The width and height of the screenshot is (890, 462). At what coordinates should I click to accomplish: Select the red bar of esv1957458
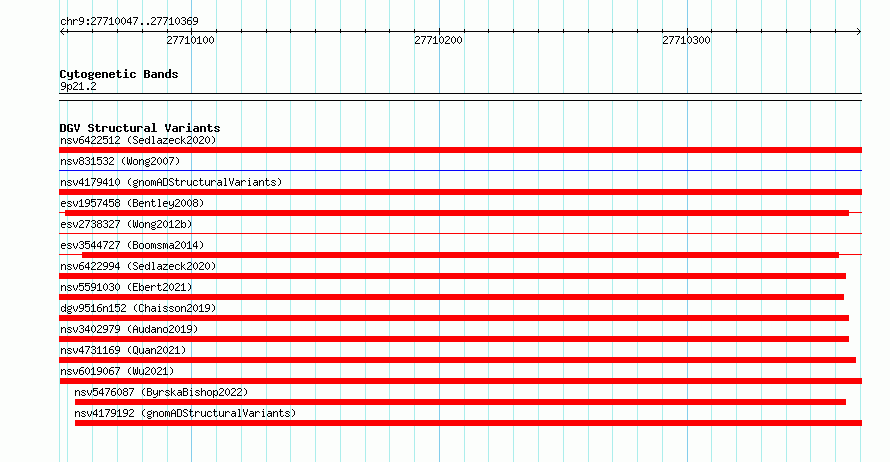pyautogui.click(x=457, y=213)
